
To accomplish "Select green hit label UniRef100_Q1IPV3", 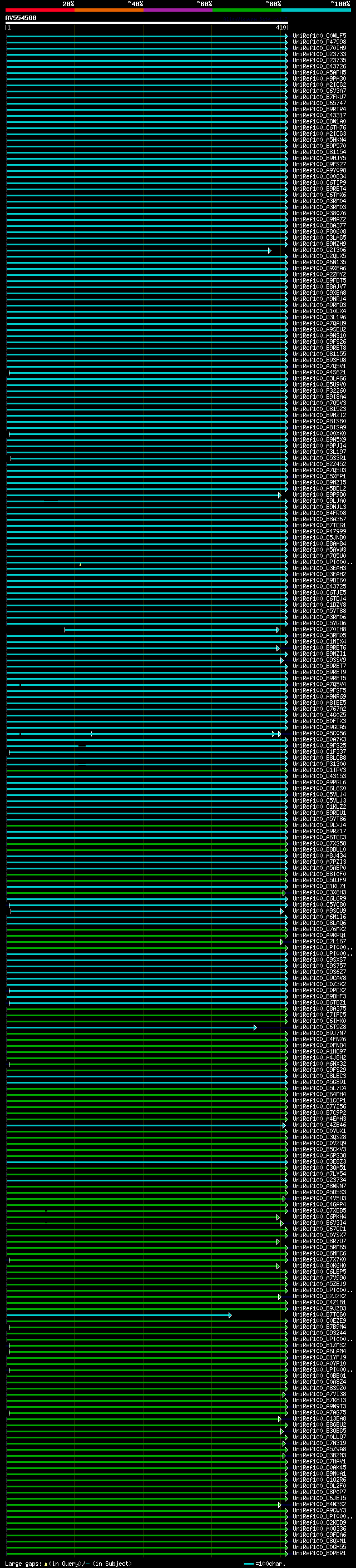I will [319, 770].
